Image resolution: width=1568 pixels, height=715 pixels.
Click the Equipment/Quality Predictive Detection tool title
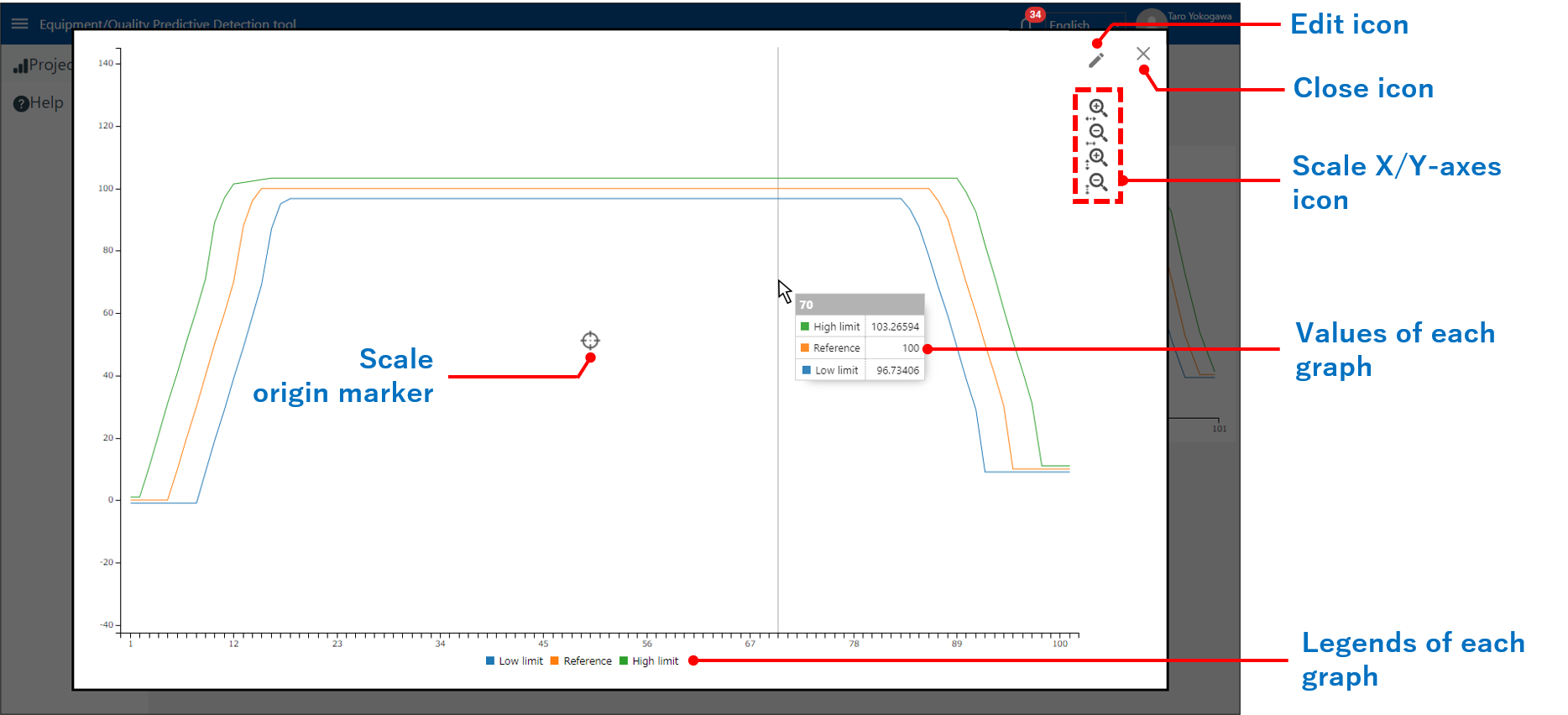(x=168, y=24)
